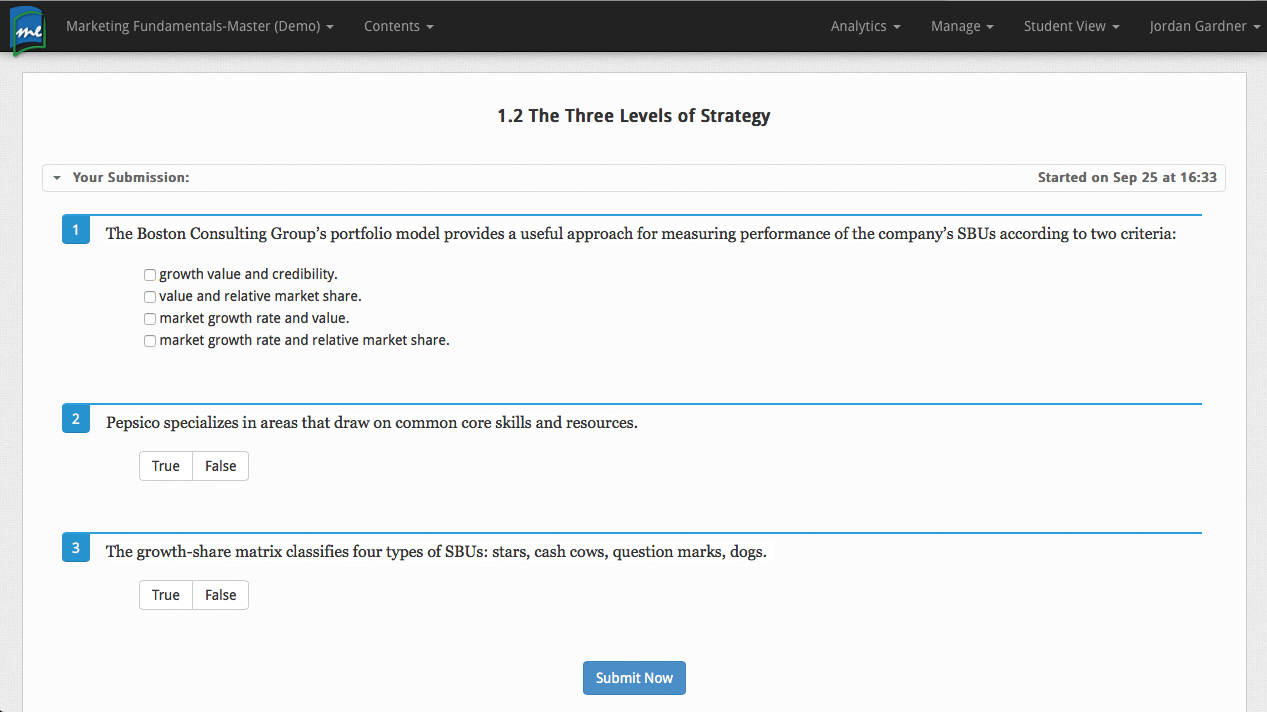Select "market growth rate and relative market share"
The height and width of the screenshot is (712, 1267).
pos(149,340)
